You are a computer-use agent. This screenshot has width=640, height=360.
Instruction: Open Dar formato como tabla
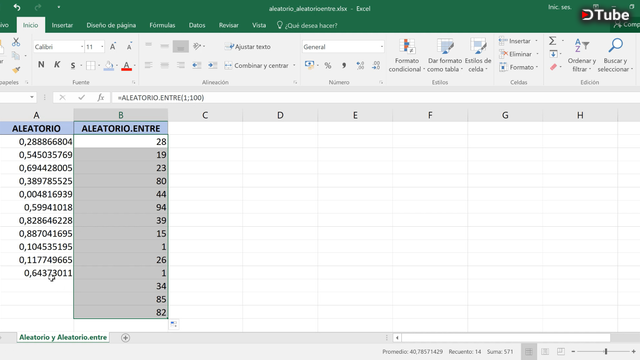click(445, 56)
